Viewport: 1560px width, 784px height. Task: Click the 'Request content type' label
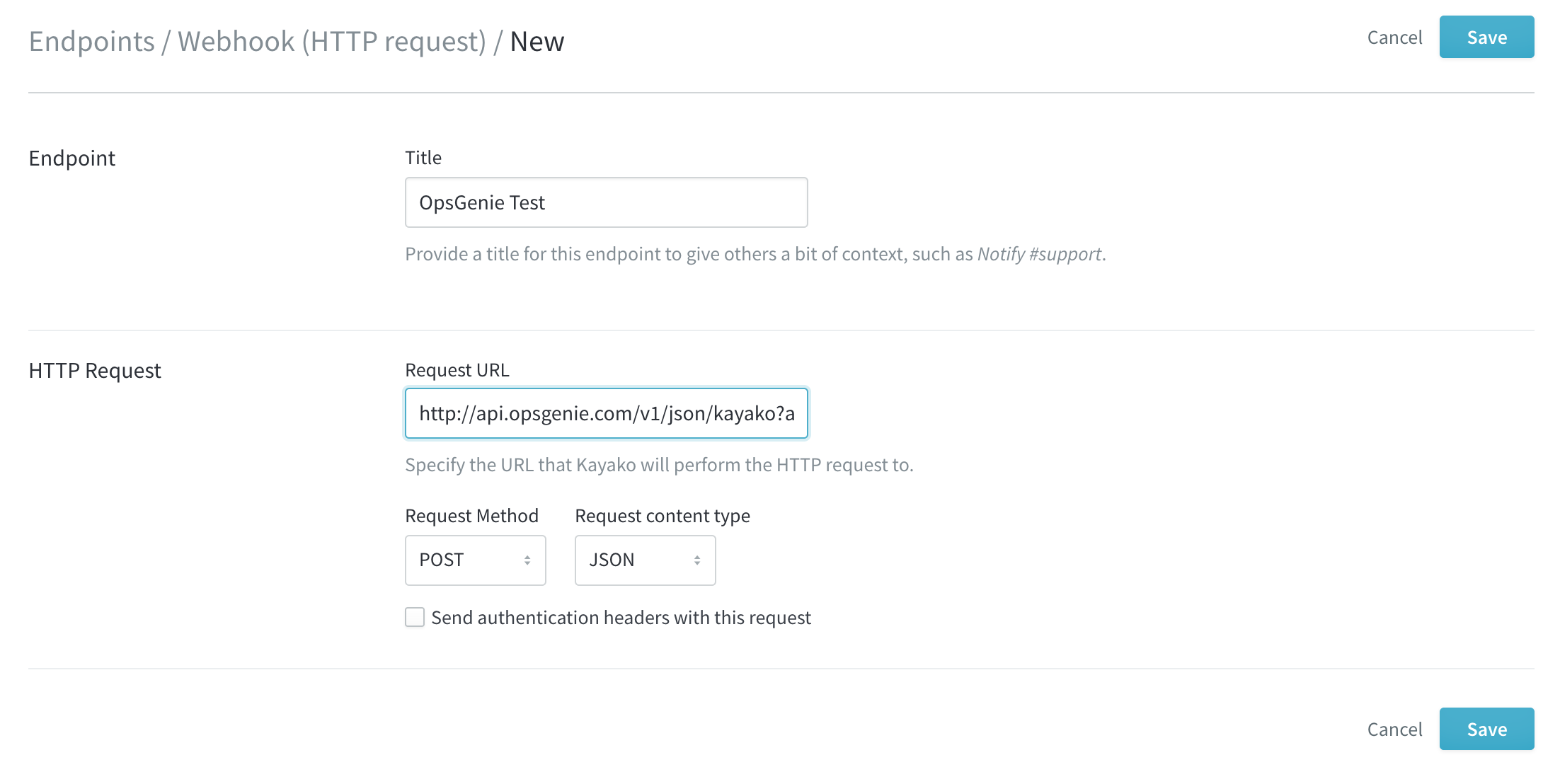coord(663,516)
